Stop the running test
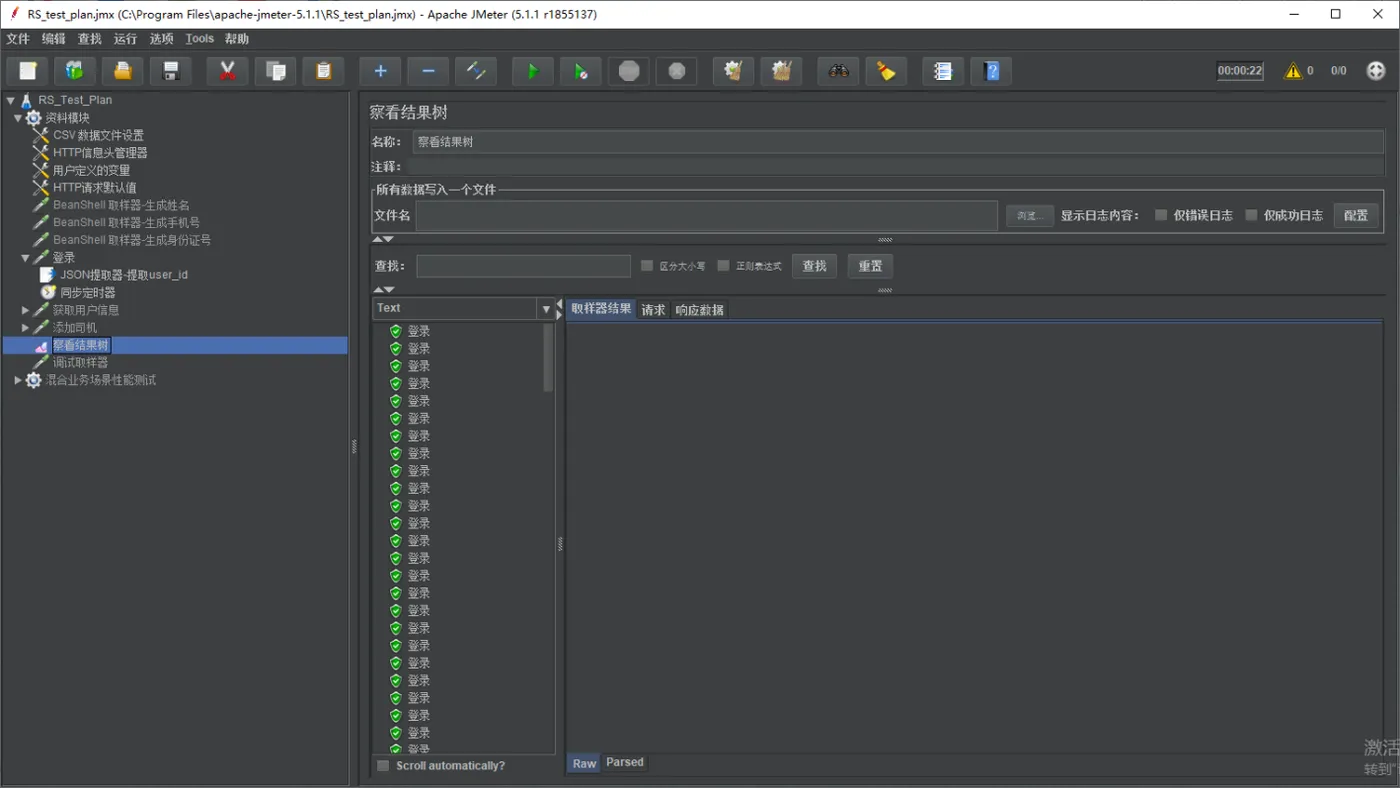 pos(629,71)
